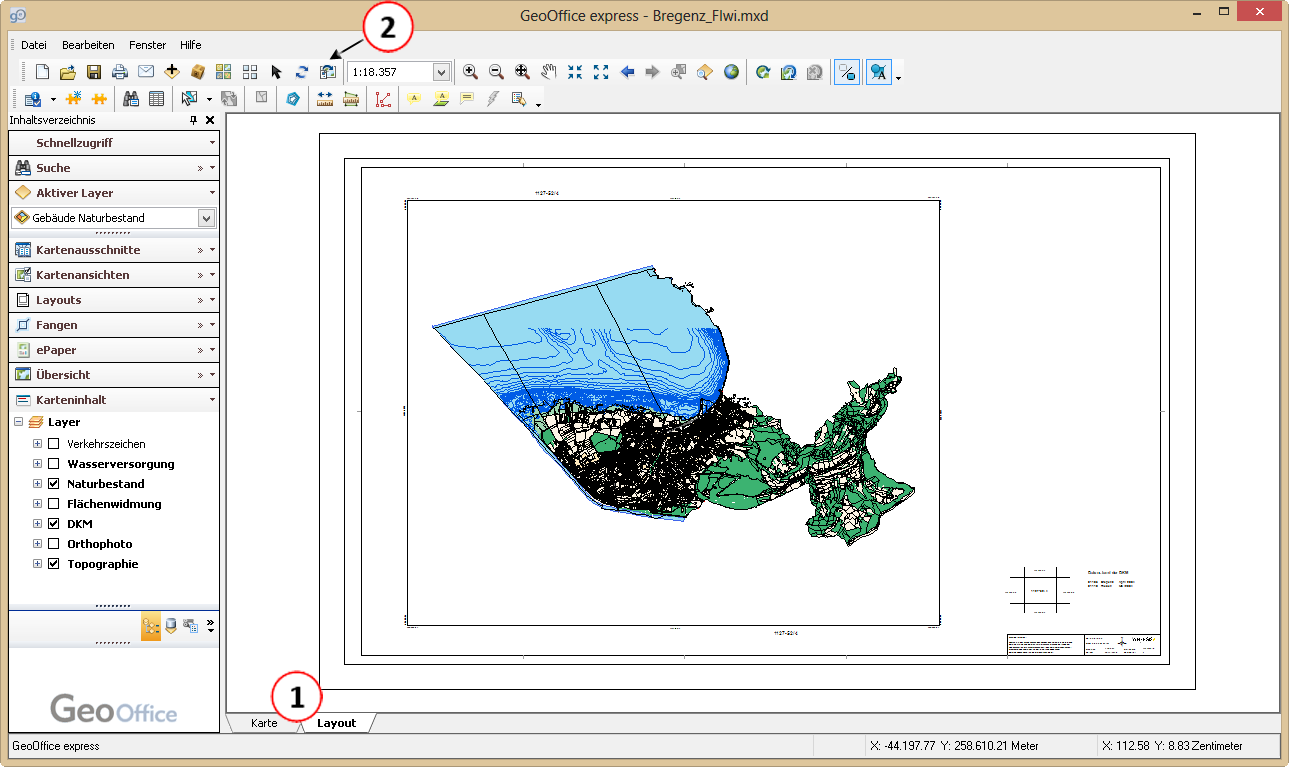The height and width of the screenshot is (767, 1289).
Task: Go back to previous extent arrow
Action: point(628,72)
